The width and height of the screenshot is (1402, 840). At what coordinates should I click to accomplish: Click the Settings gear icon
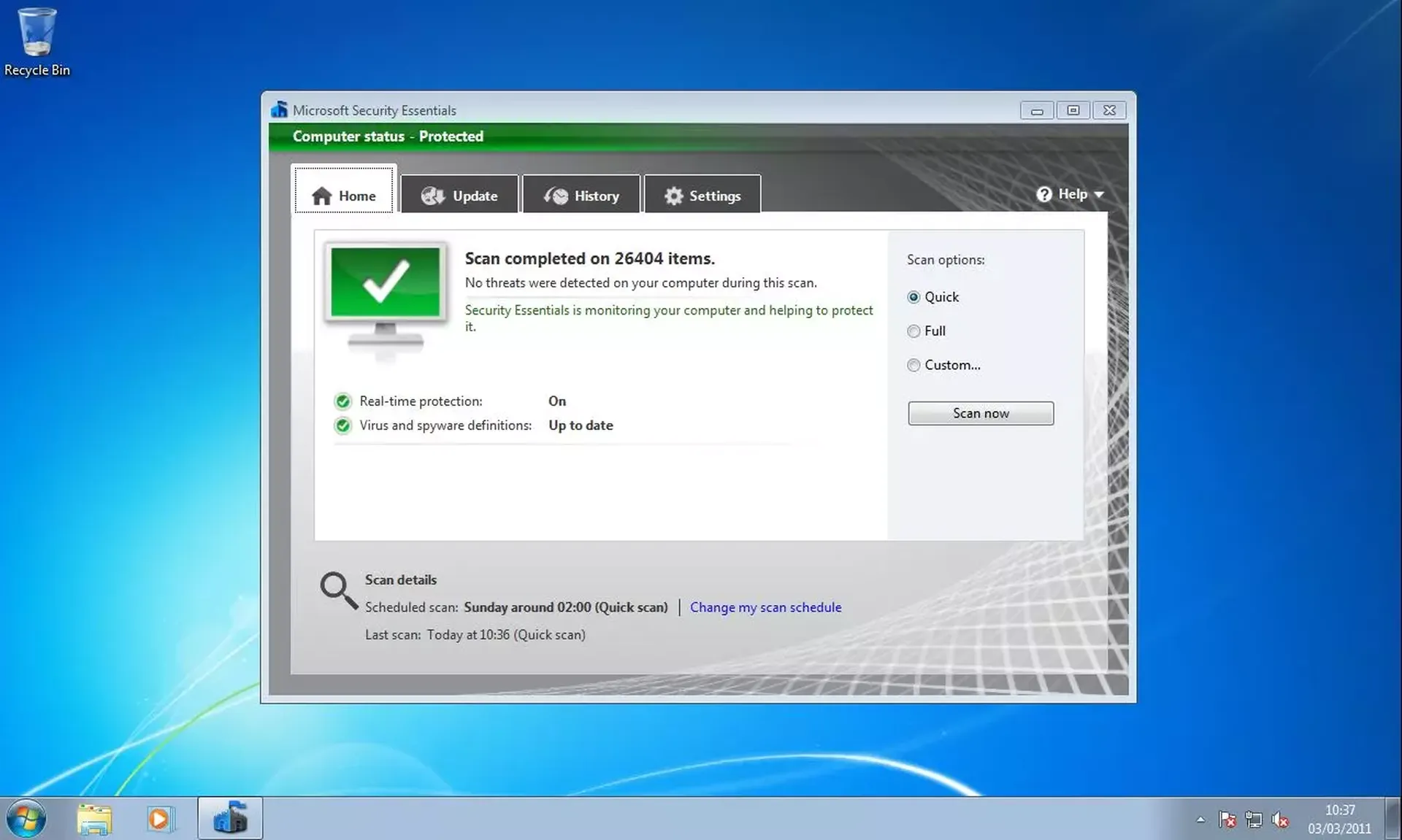pos(673,196)
